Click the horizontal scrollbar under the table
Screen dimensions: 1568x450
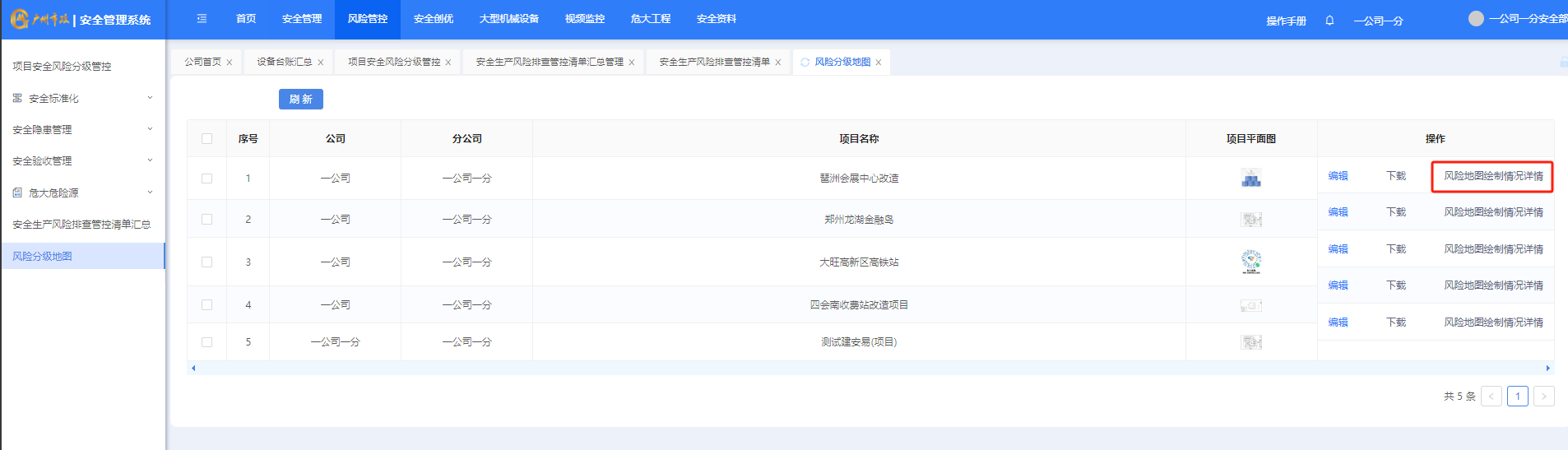870,368
